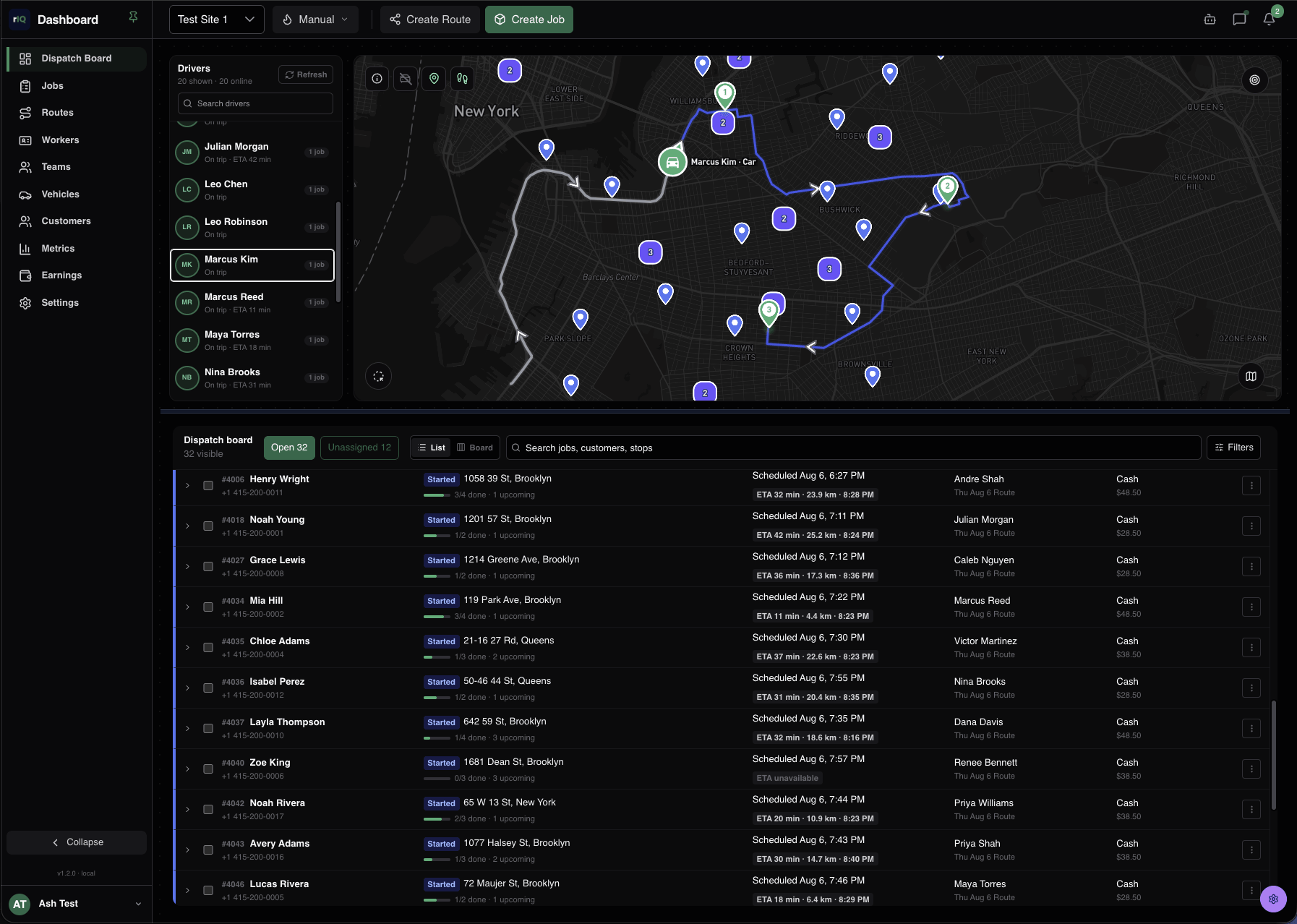Screen dimensions: 1297x924
Task: Click the Search drivers field
Action: (x=255, y=103)
